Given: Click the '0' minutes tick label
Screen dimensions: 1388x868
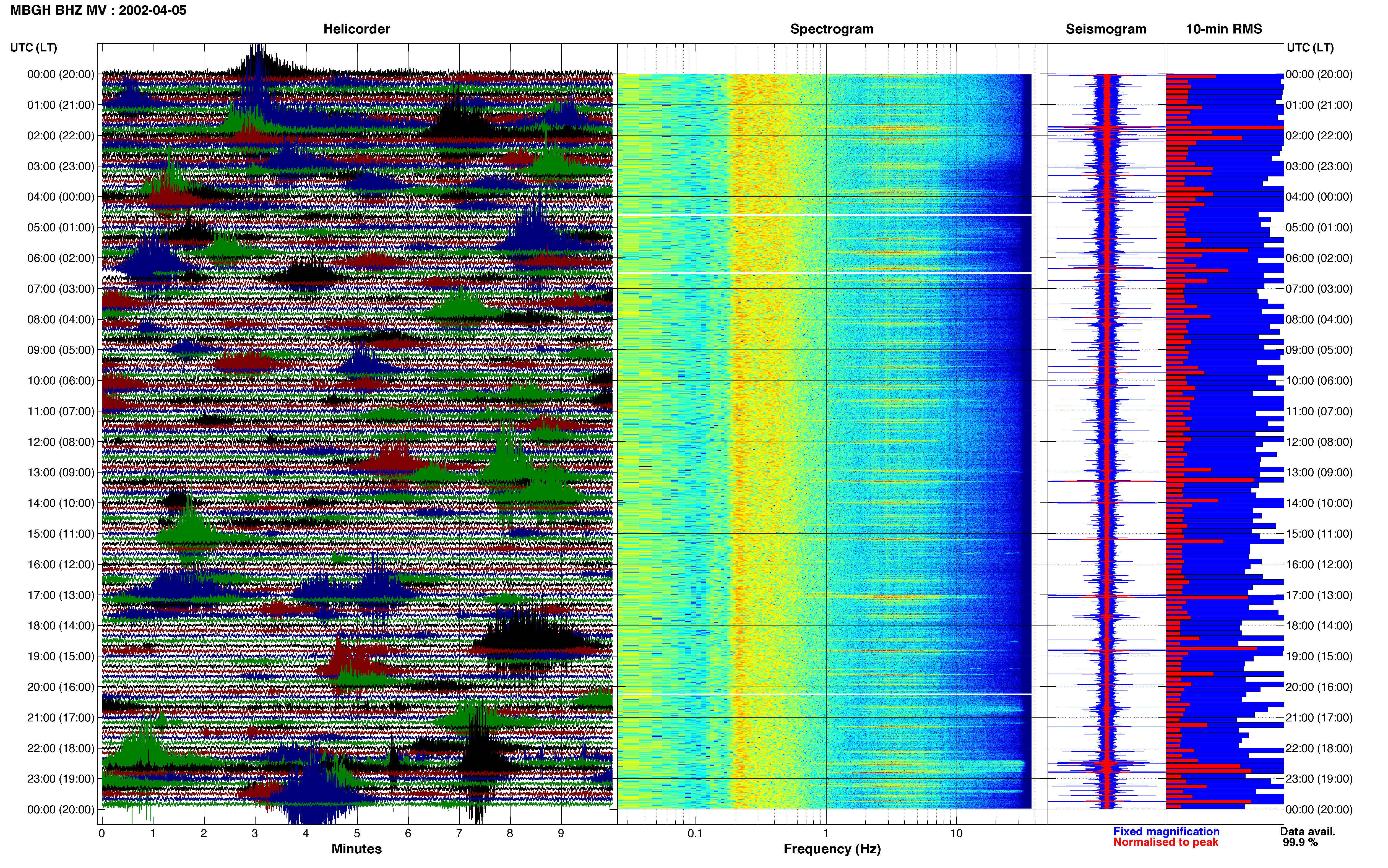Looking at the screenshot, I should click(101, 833).
